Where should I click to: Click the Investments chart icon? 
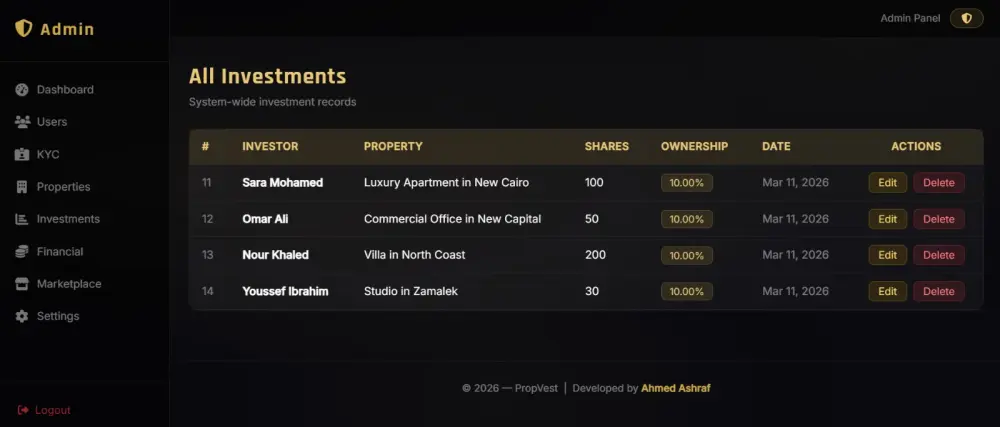coord(22,219)
